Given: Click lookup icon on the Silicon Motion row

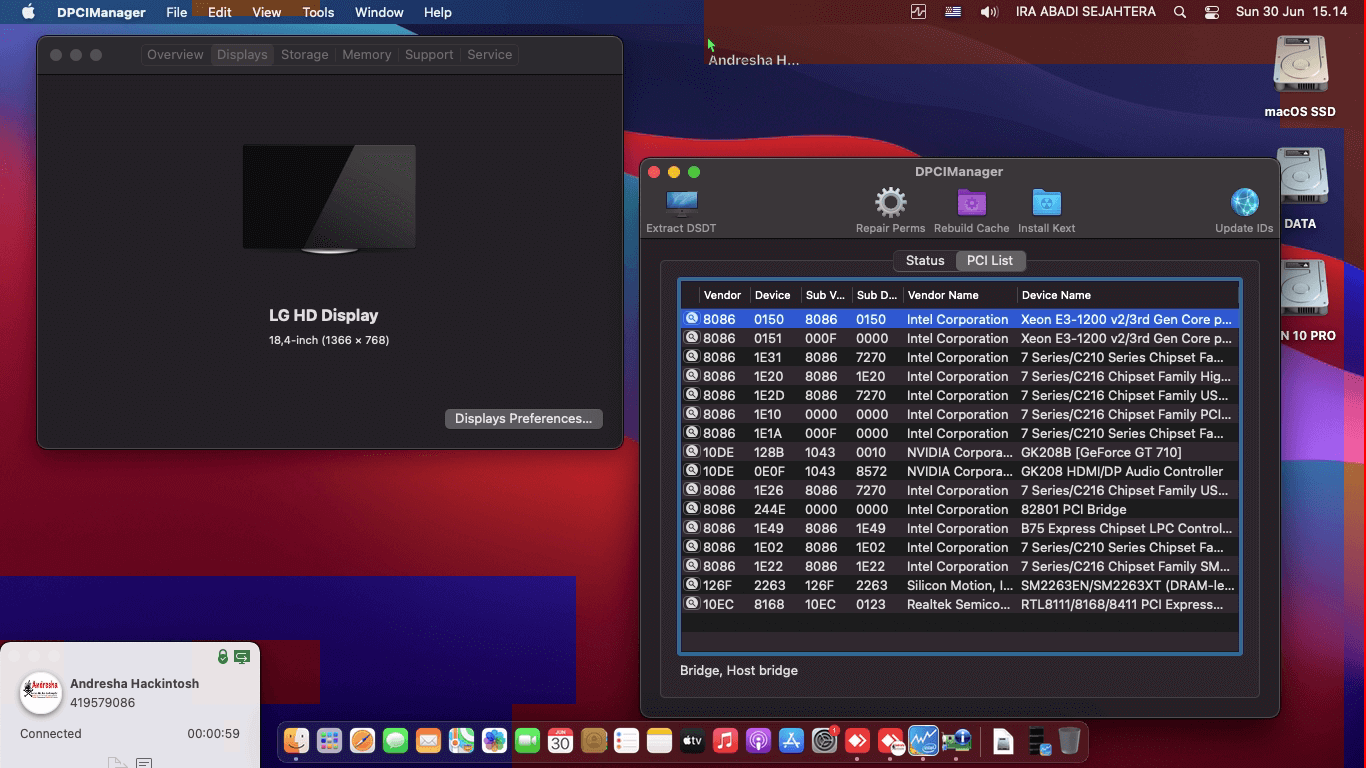Looking at the screenshot, I should tap(691, 585).
